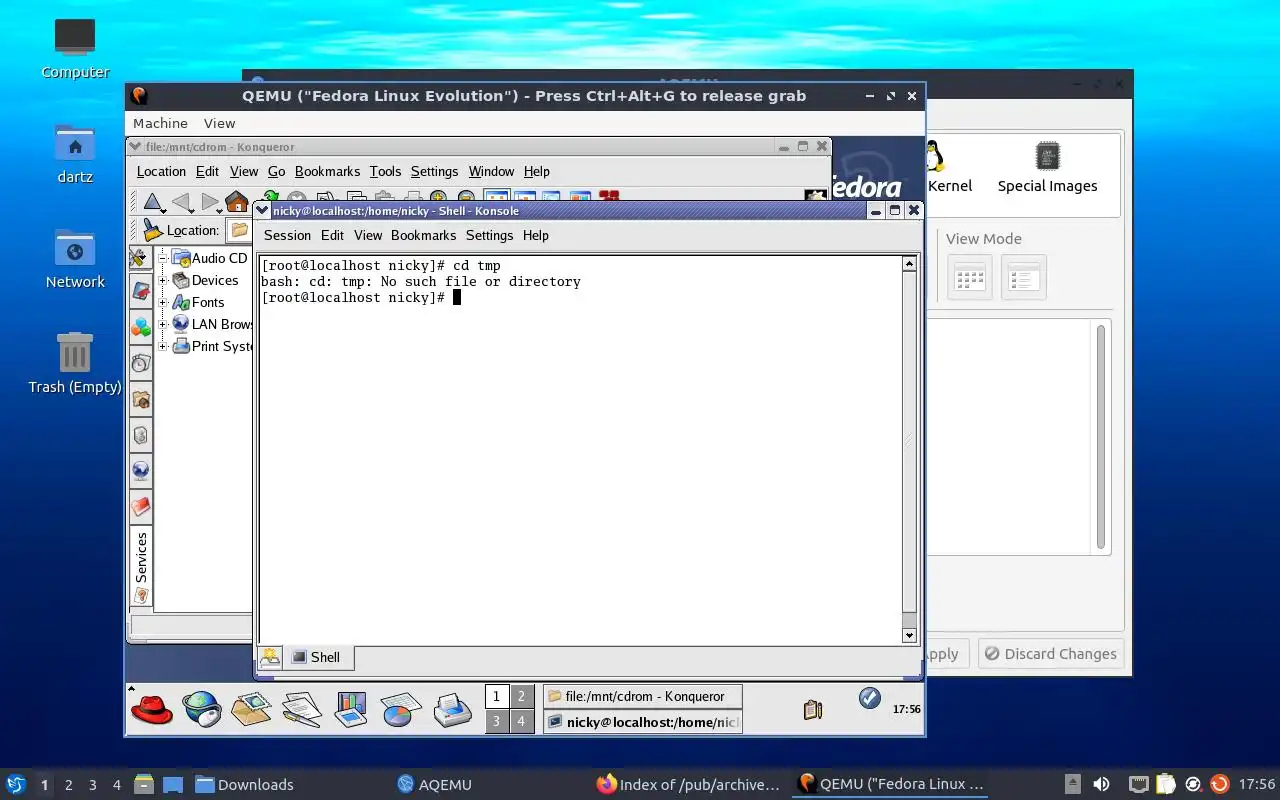The image size is (1280, 800).
Task: Click Konqueror's Back arrow button
Action: [x=181, y=202]
